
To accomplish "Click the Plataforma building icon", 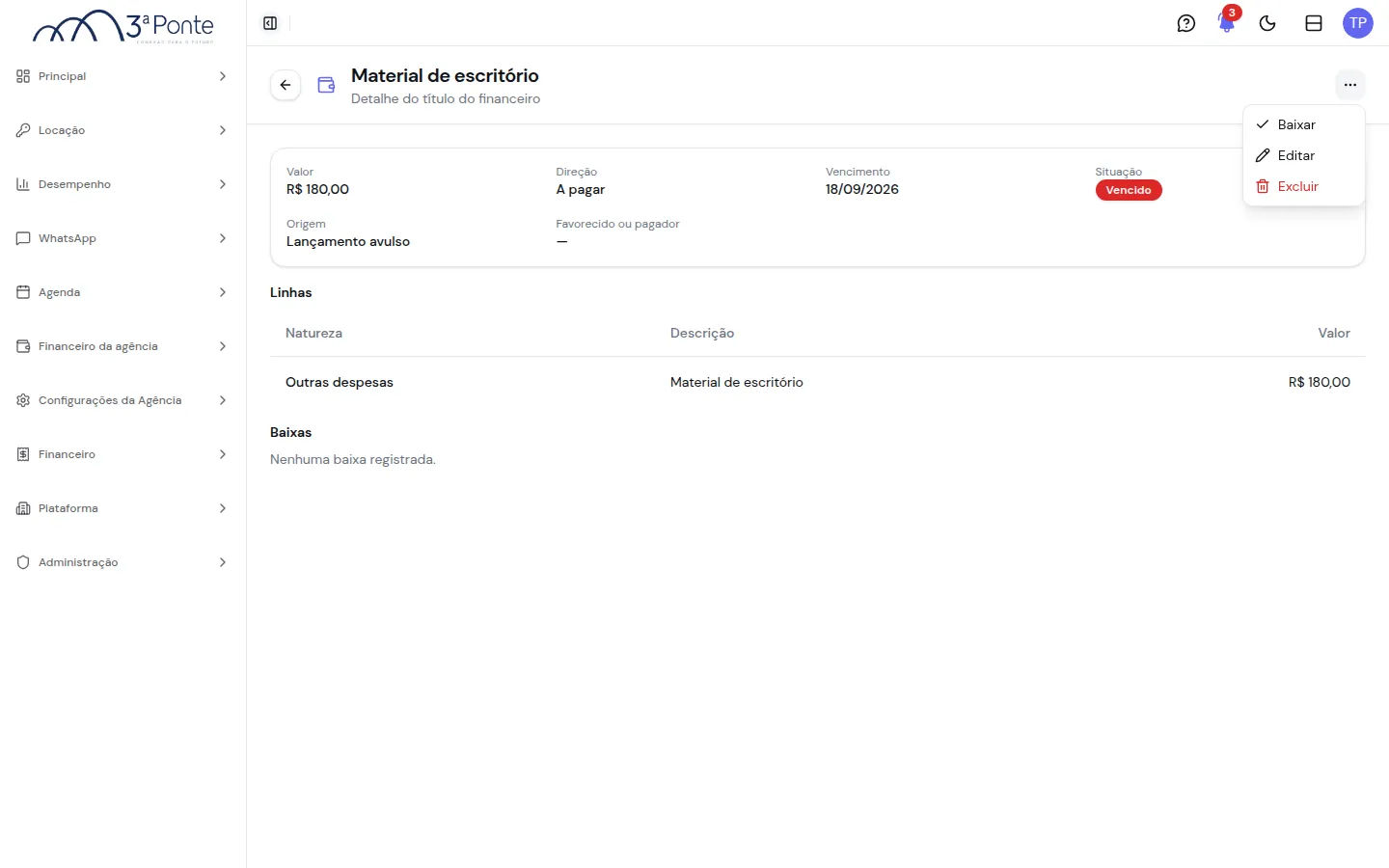I will click(x=23, y=508).
